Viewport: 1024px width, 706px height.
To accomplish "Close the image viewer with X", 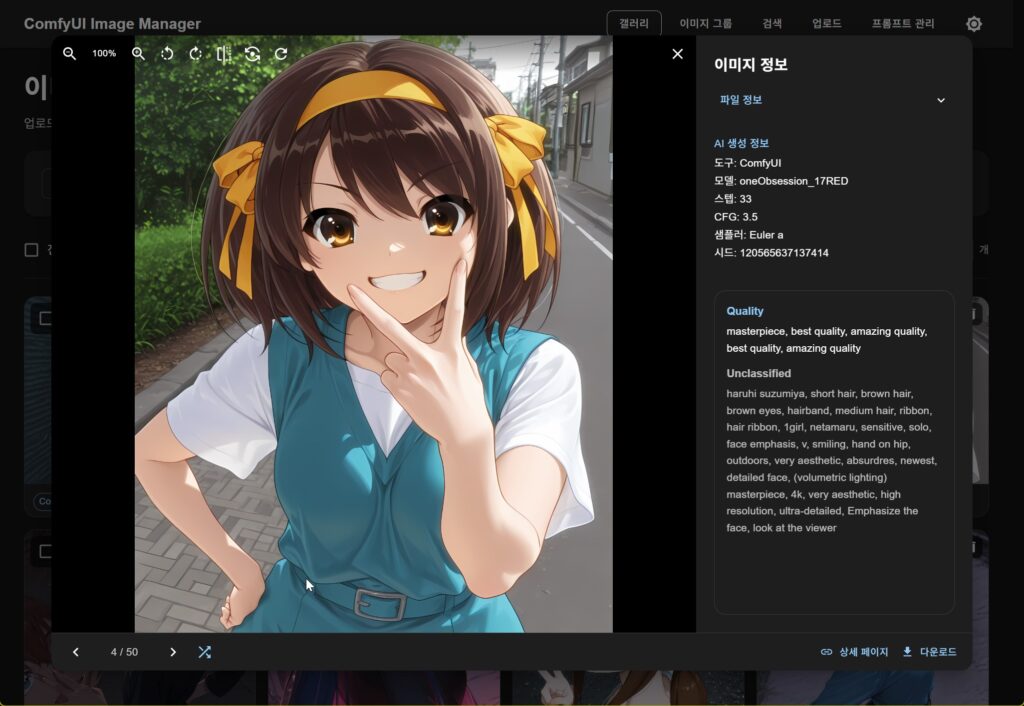I will click(677, 54).
